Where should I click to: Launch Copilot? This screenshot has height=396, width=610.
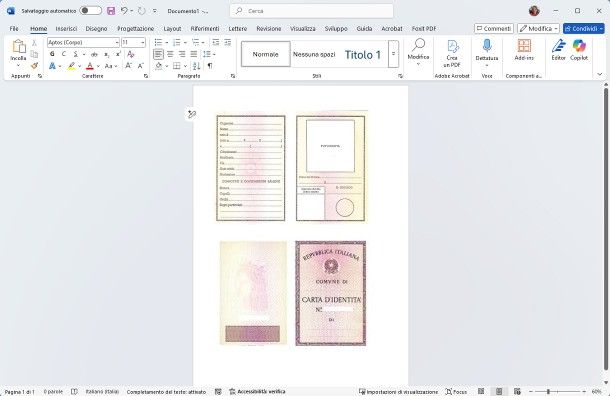(x=579, y=50)
